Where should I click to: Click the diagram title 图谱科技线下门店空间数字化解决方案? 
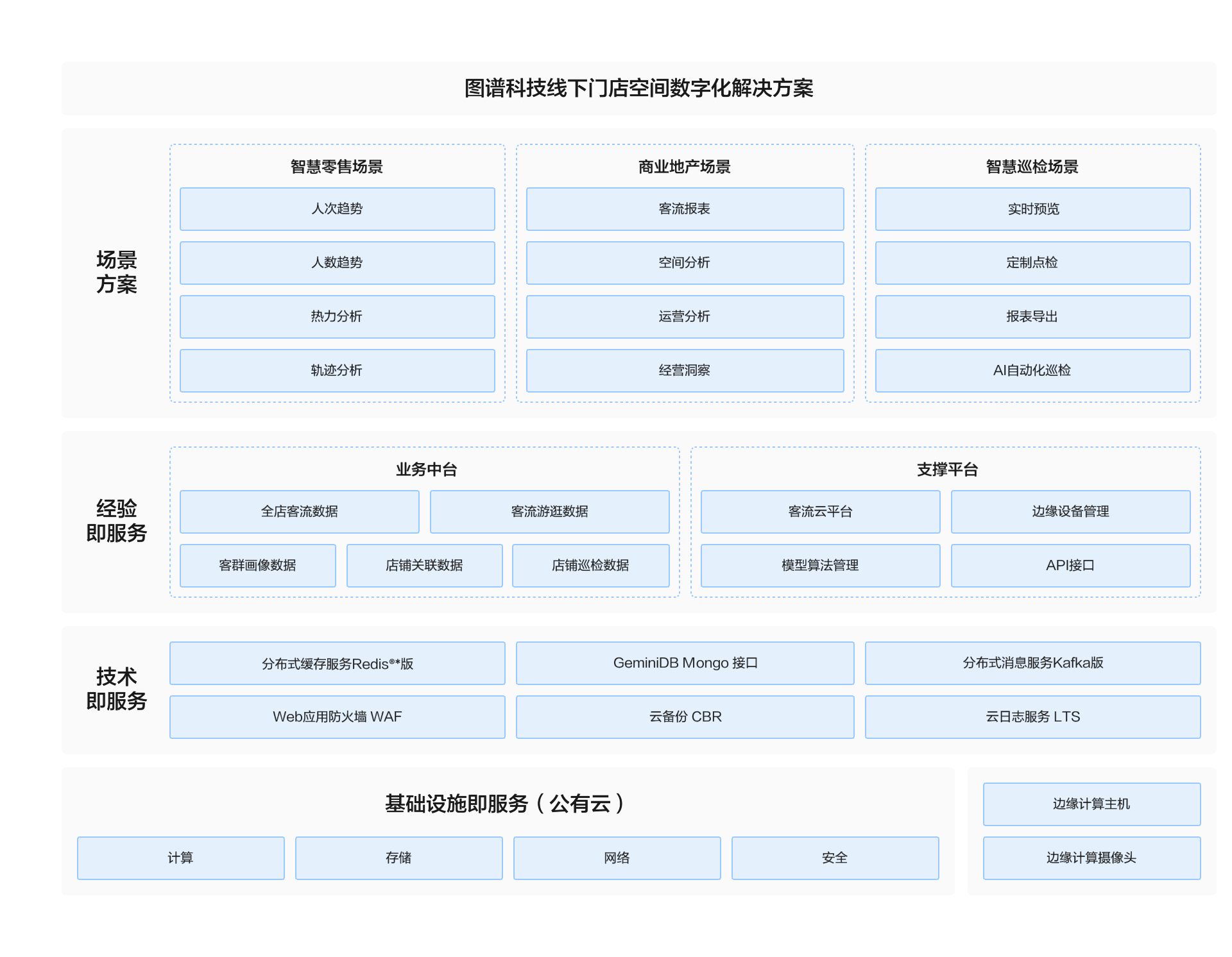[639, 88]
